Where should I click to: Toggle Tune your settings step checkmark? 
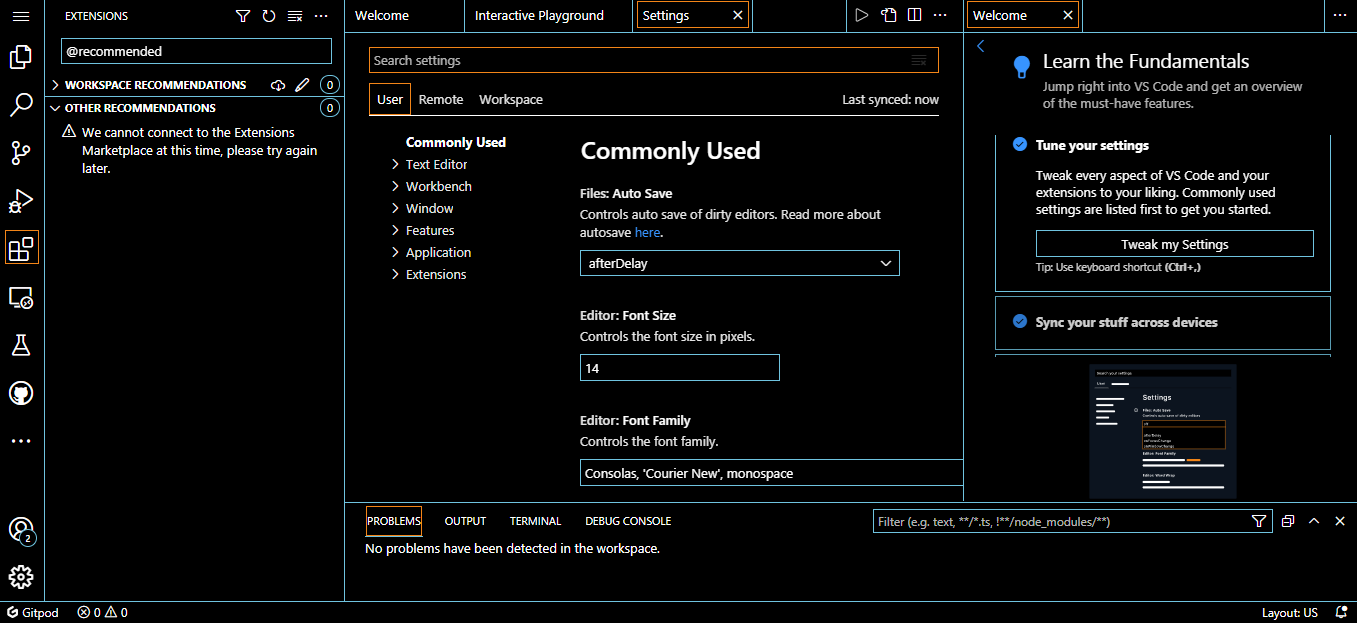(1020, 145)
